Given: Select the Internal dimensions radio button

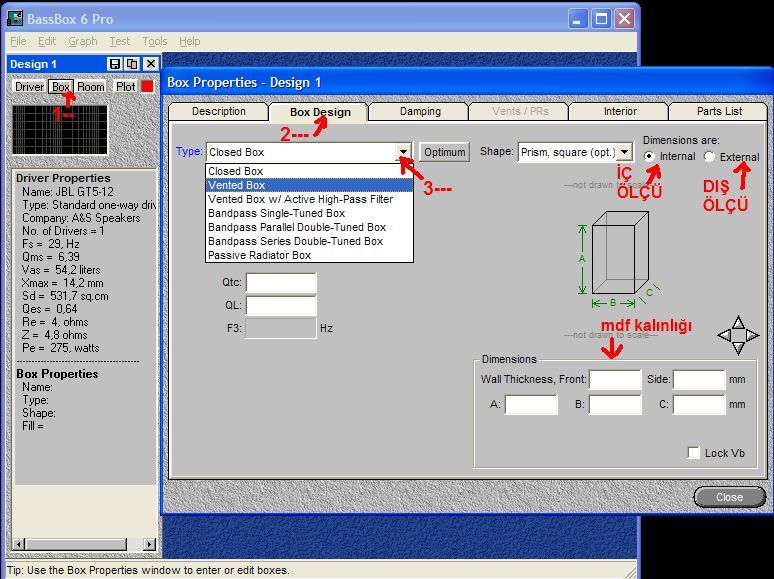Looking at the screenshot, I should (650, 157).
